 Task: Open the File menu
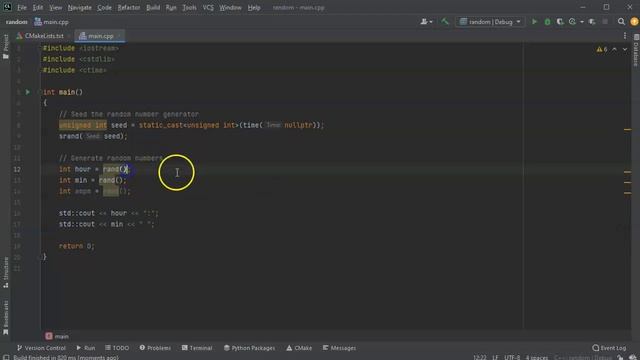pyautogui.click(x=22, y=7)
